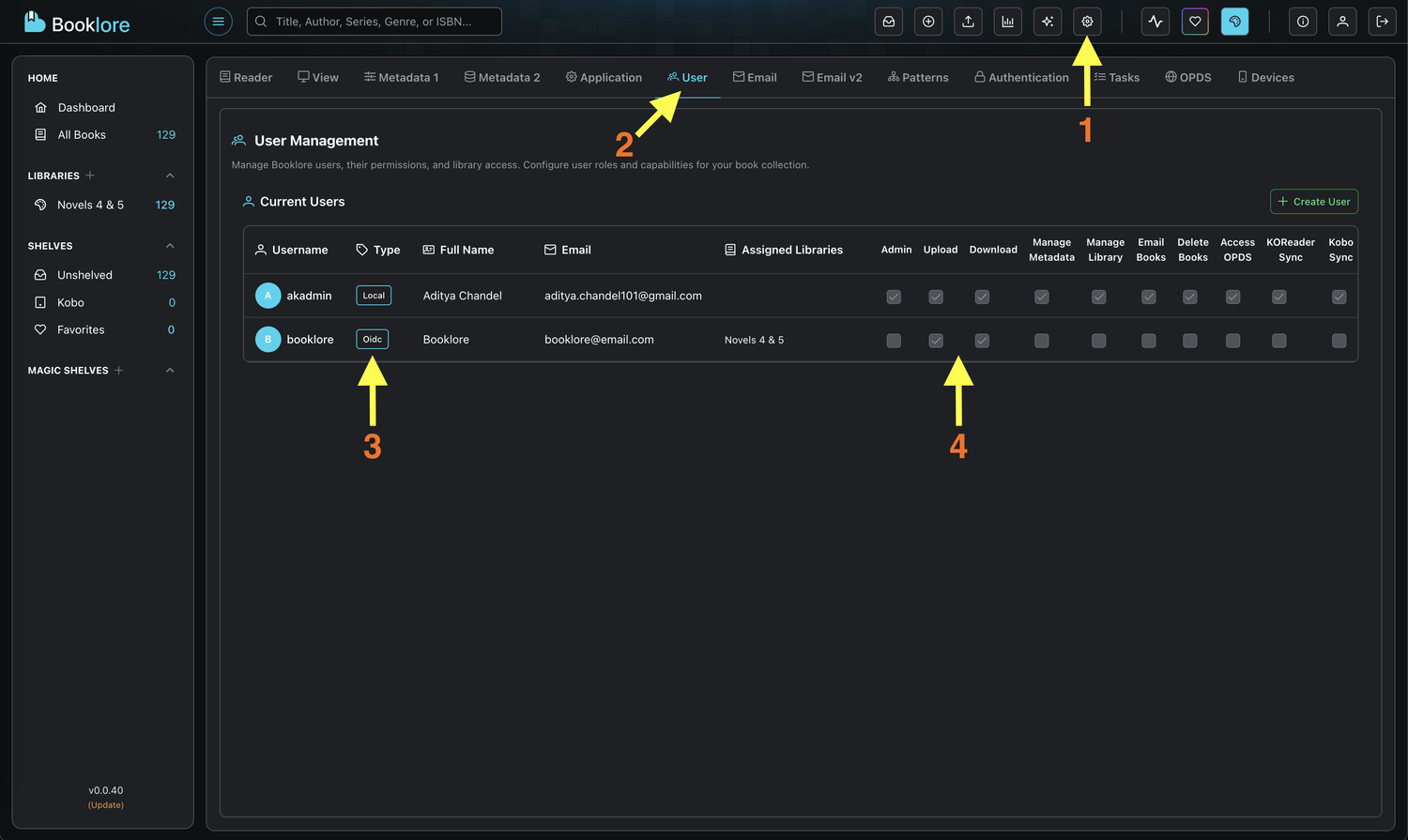Toggle Admin checkbox for booklore user
Image resolution: width=1408 pixels, height=840 pixels.
click(894, 341)
